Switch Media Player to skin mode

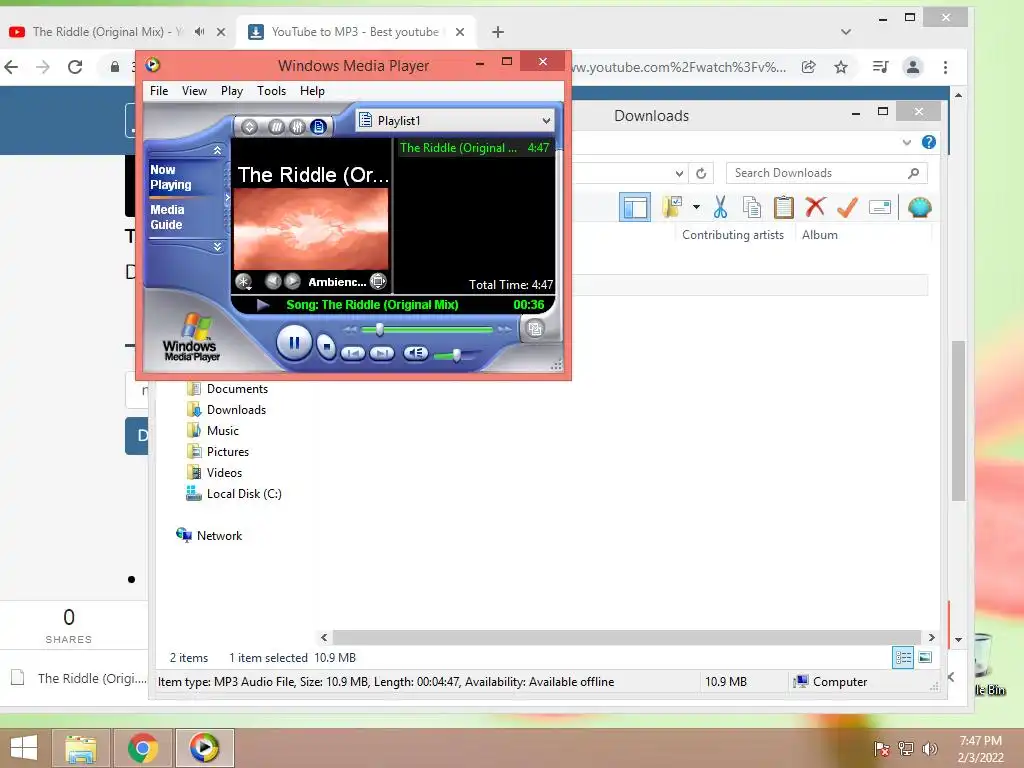pyautogui.click(x=535, y=328)
